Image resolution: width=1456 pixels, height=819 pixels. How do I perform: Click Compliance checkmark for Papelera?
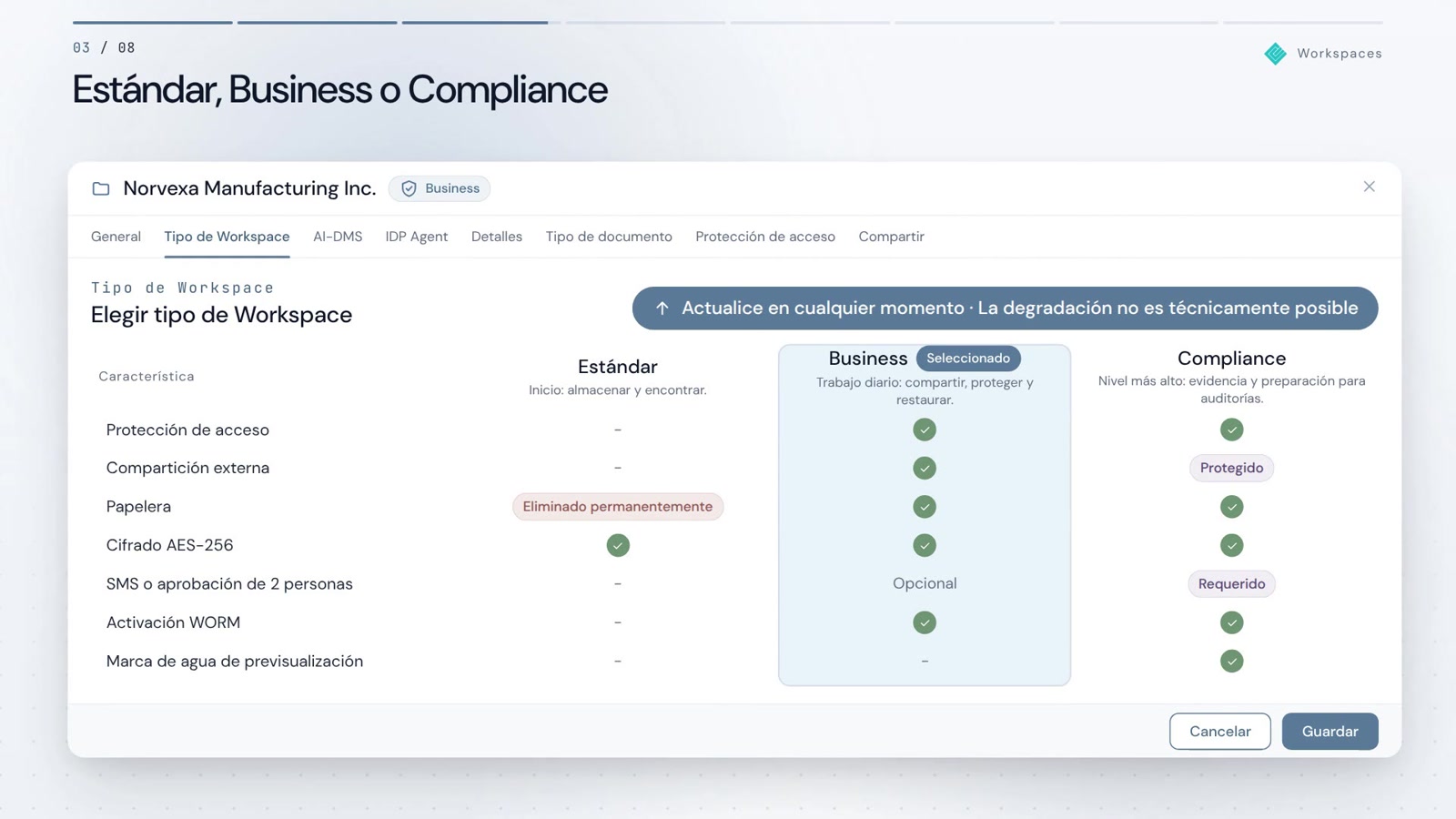pyautogui.click(x=1231, y=507)
